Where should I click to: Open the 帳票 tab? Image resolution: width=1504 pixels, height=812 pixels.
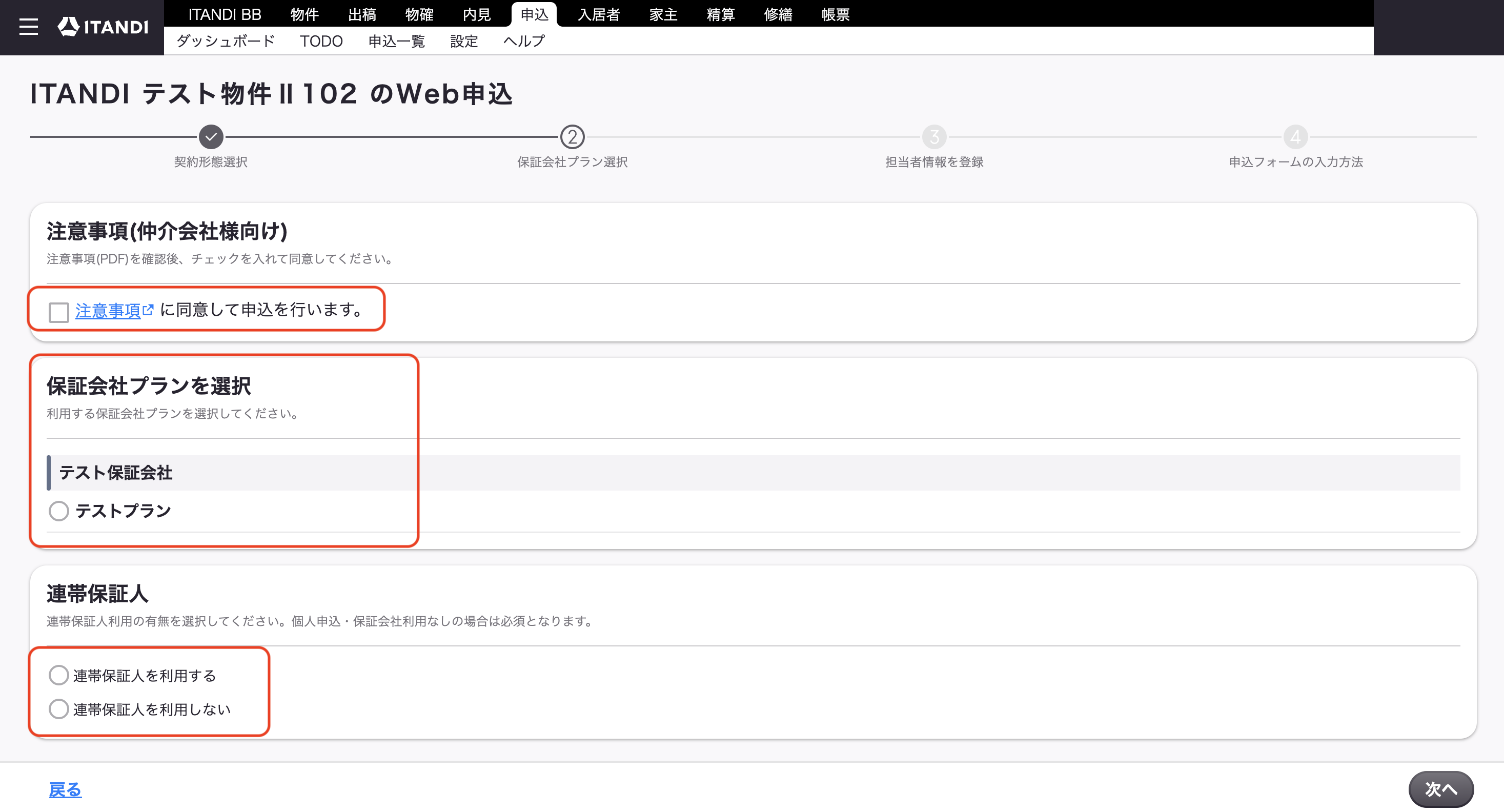[x=836, y=14]
